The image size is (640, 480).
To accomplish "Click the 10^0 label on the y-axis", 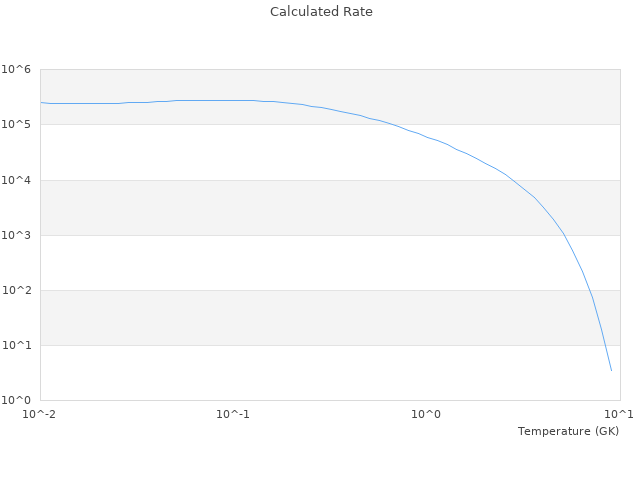I will pos(17,400).
